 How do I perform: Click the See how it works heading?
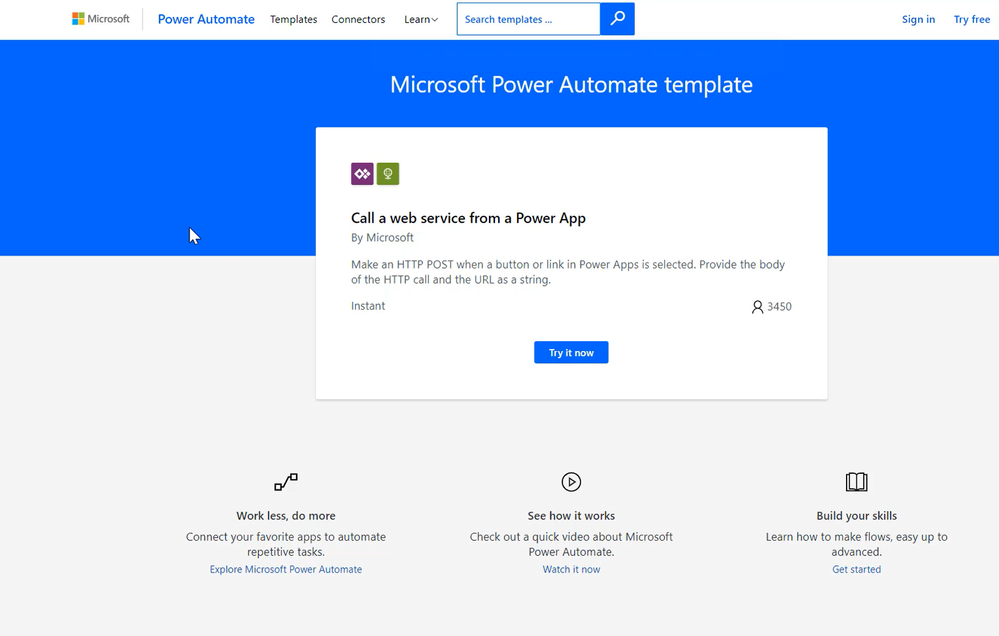click(571, 516)
